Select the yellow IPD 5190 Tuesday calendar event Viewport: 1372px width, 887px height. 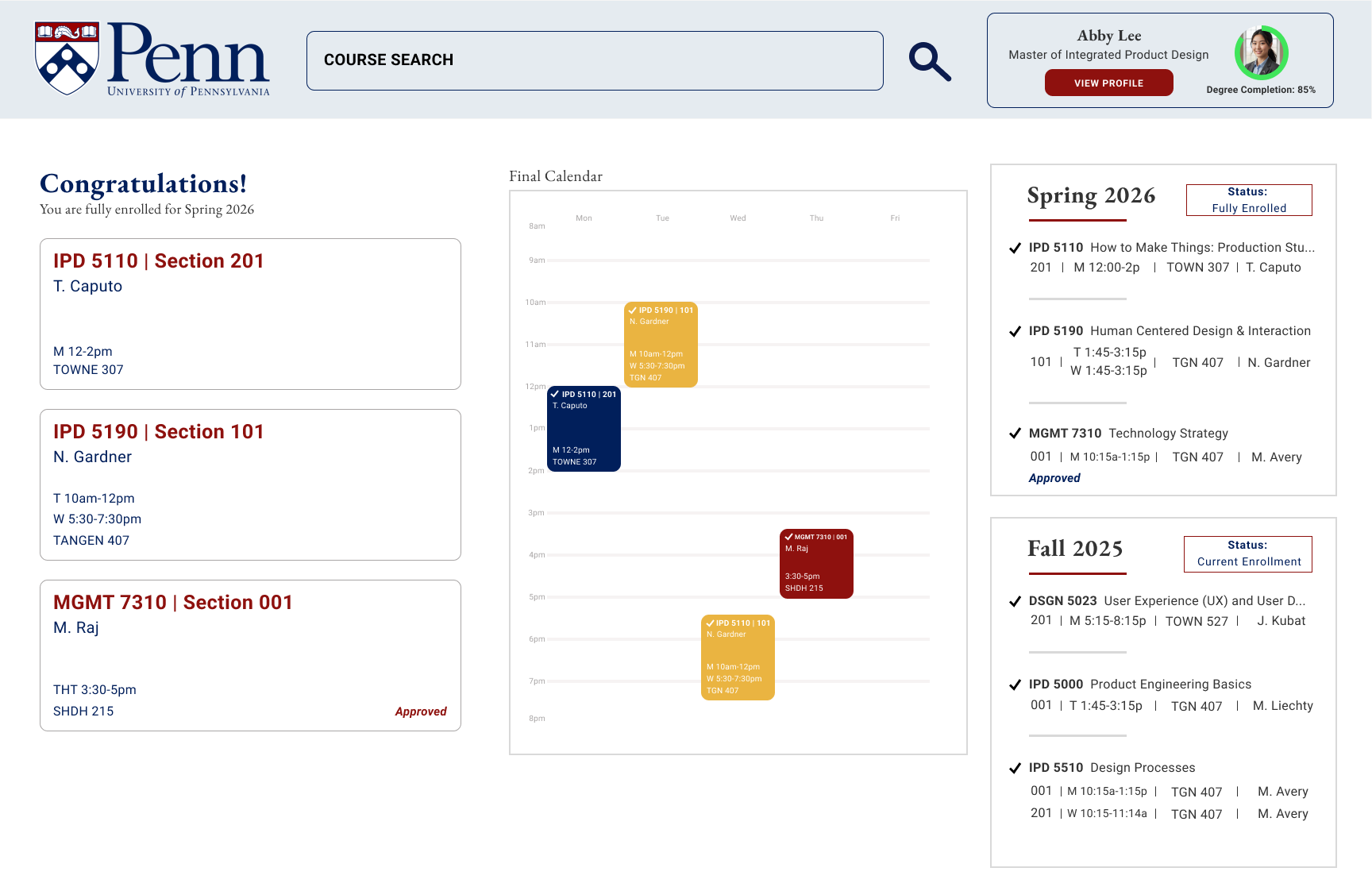(661, 345)
